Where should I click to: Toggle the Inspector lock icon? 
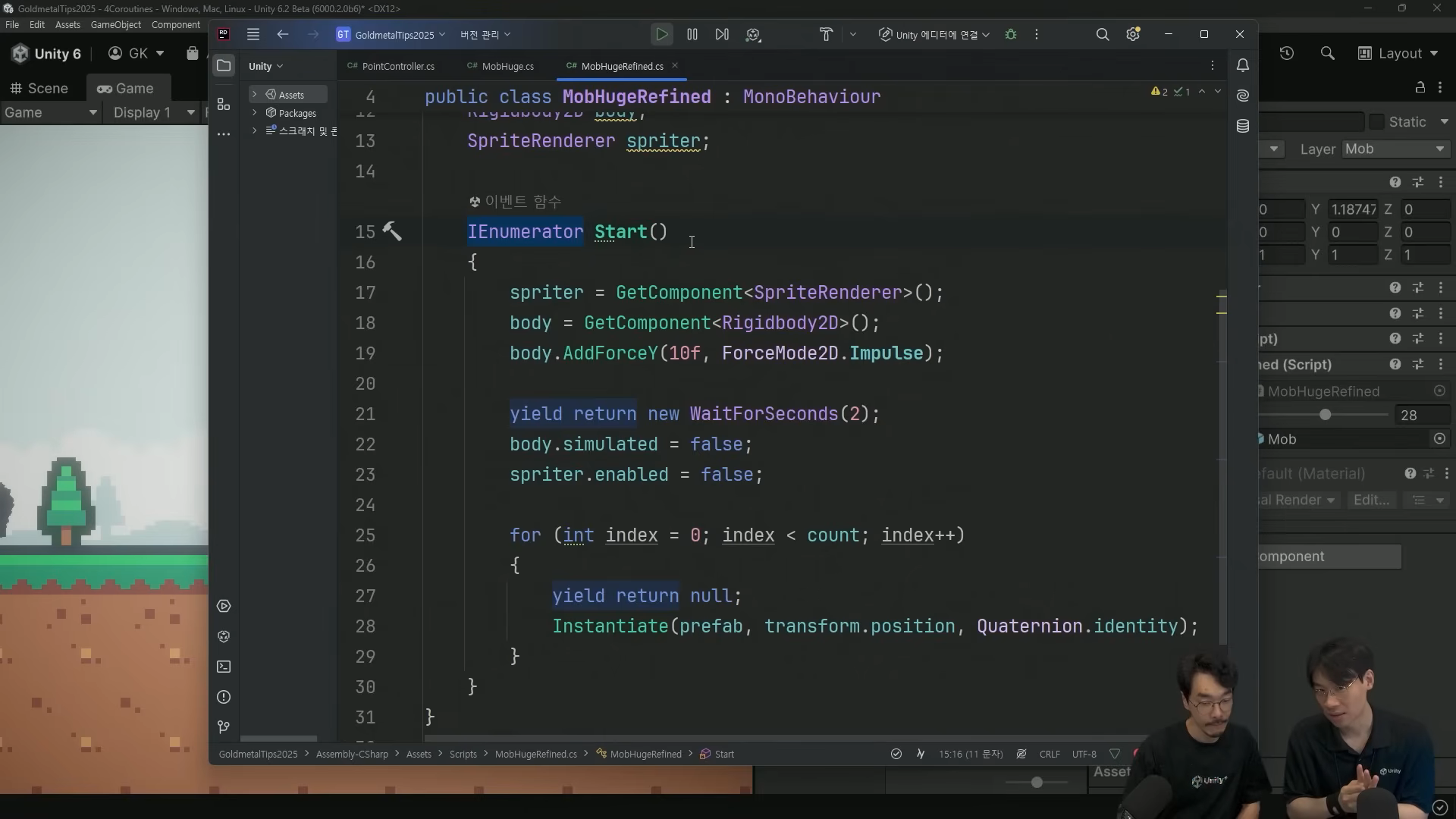(1420, 88)
